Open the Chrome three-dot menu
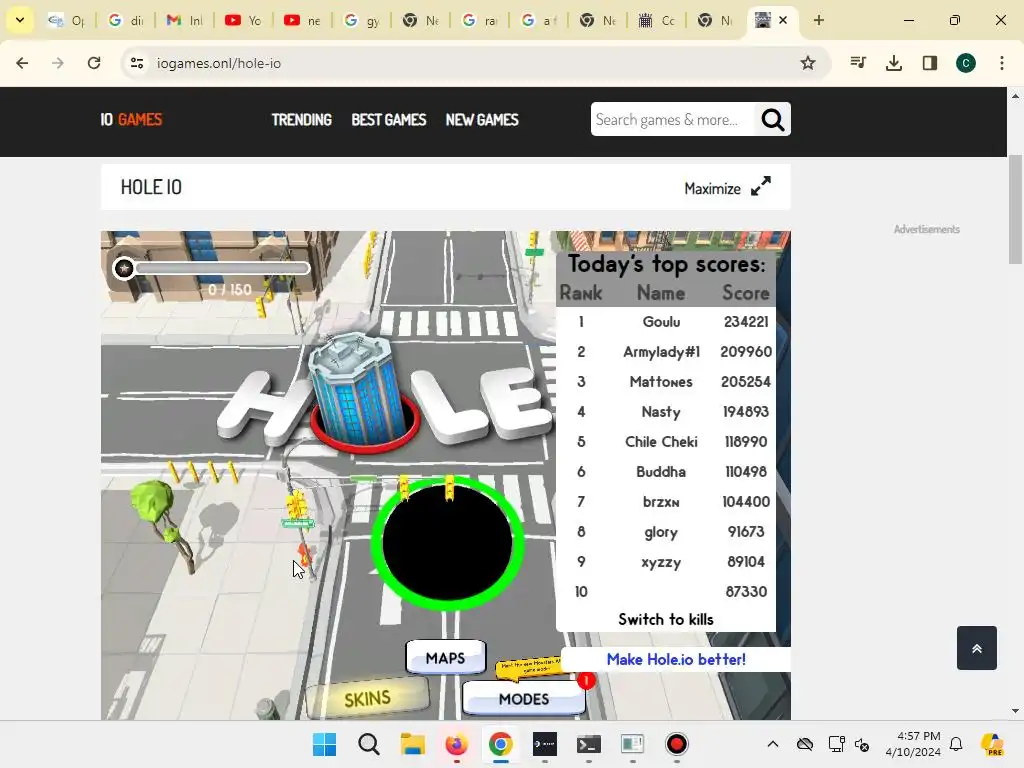Screen dimensions: 1024x768 [x=1002, y=63]
